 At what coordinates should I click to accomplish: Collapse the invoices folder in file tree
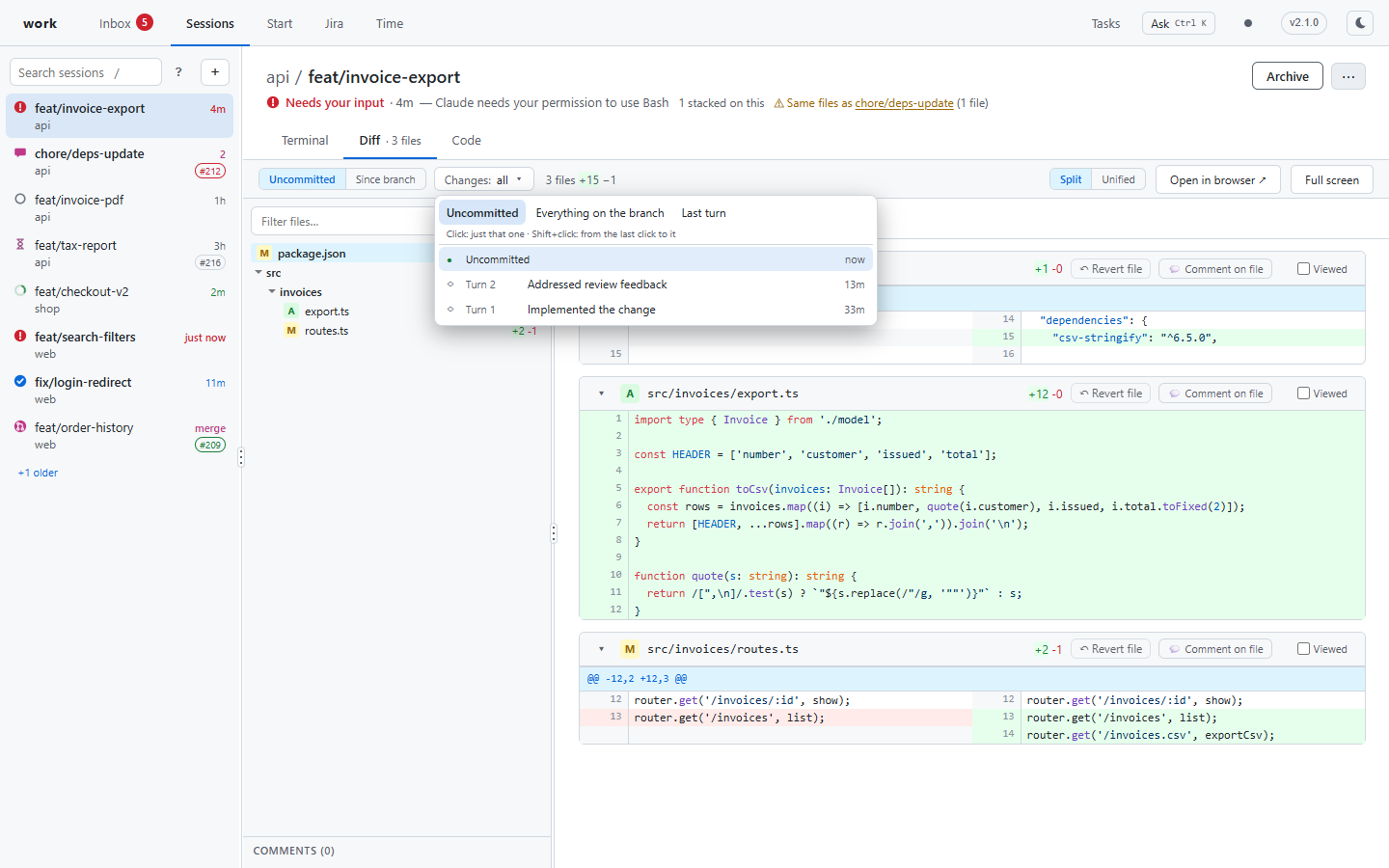(x=272, y=292)
